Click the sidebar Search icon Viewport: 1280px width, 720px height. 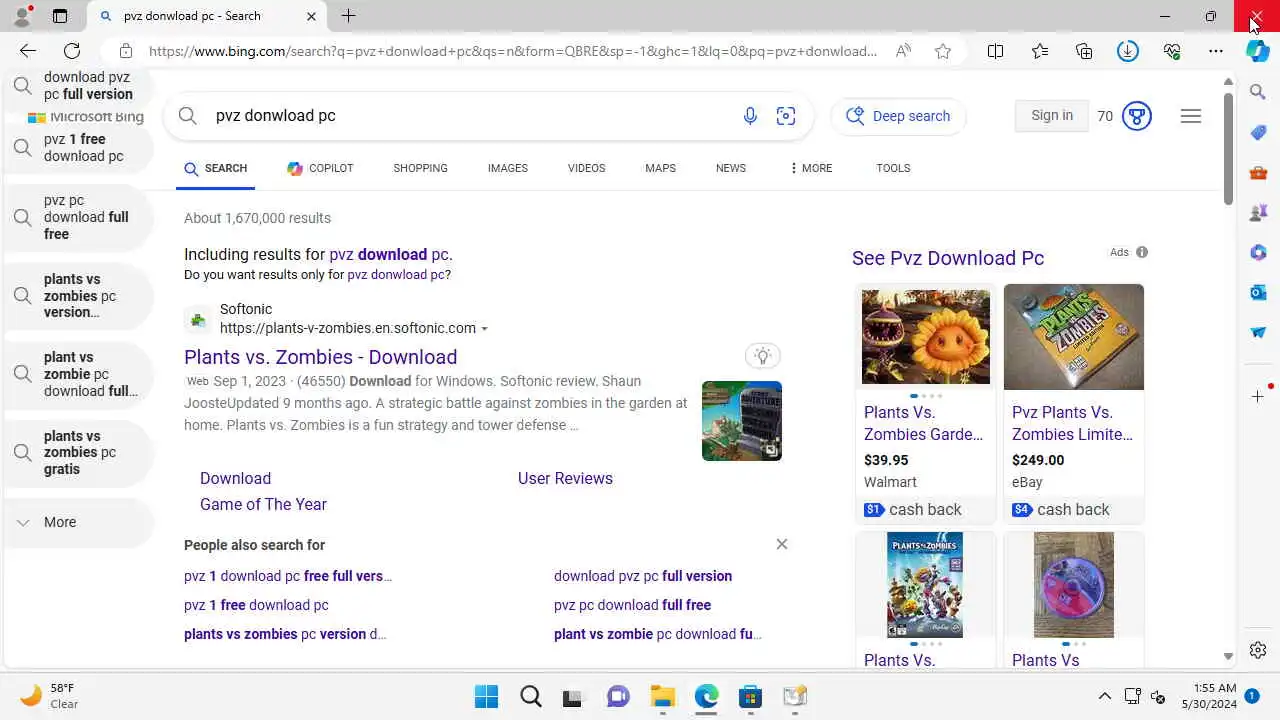point(1258,92)
